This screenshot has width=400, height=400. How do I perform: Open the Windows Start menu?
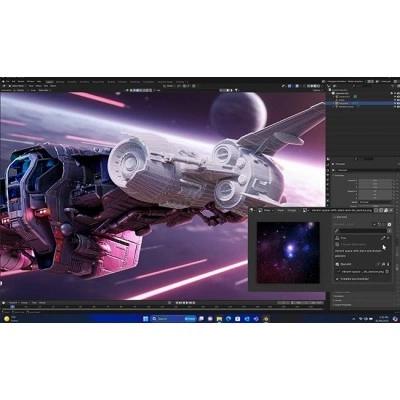pyautogui.click(x=146, y=319)
